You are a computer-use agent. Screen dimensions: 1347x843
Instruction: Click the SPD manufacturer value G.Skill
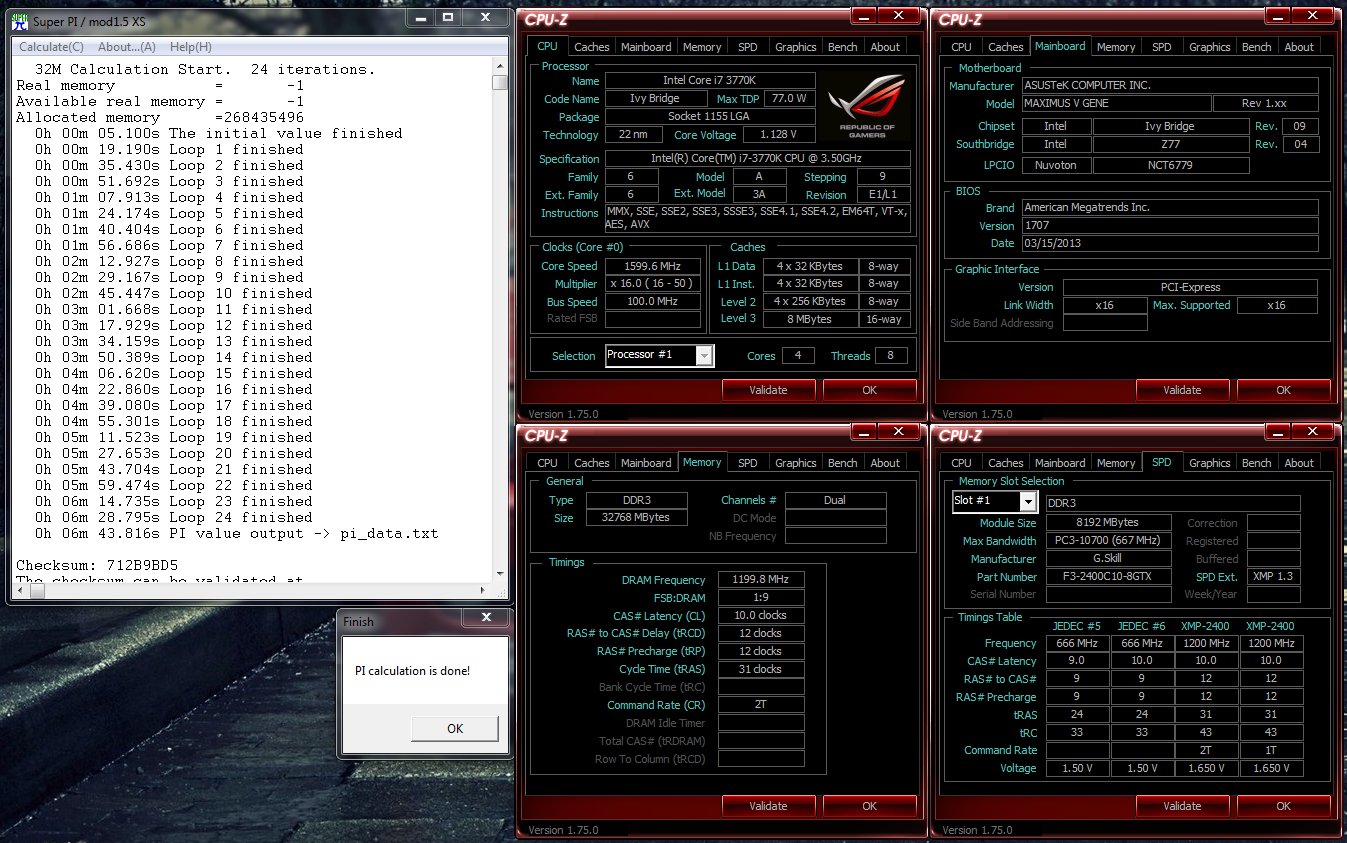1107,559
